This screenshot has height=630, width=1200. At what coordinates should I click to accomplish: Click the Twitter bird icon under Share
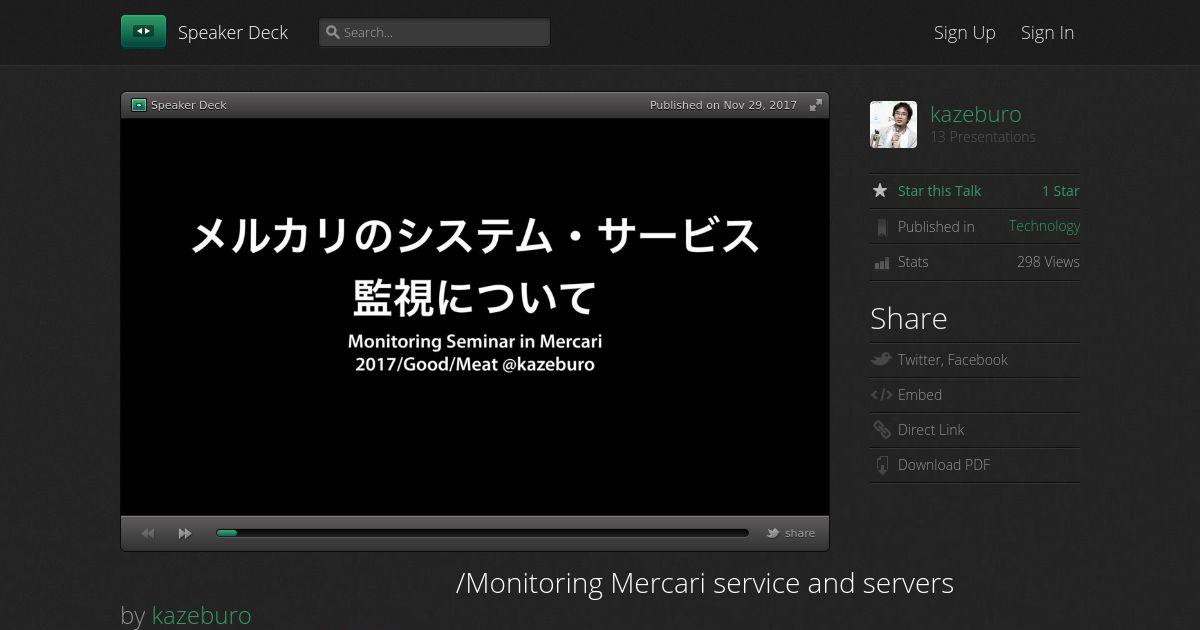click(881, 359)
